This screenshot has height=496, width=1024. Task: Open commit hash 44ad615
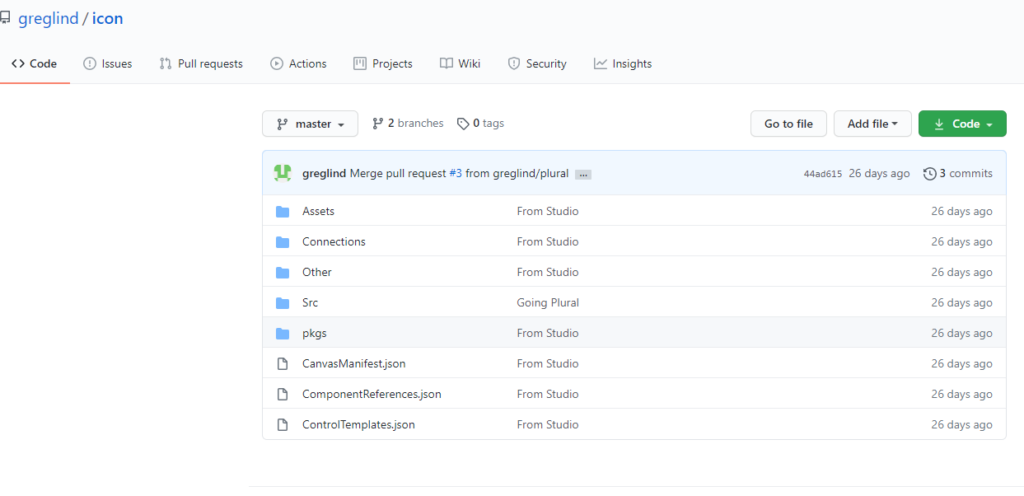pyautogui.click(x=822, y=174)
